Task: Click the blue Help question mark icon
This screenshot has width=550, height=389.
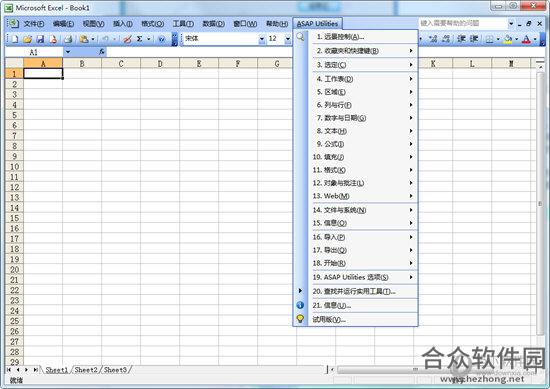Action: [x=161, y=39]
